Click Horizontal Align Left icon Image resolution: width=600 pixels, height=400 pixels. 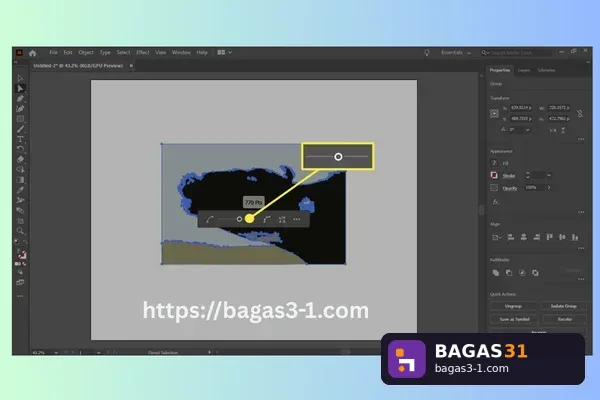tap(511, 237)
